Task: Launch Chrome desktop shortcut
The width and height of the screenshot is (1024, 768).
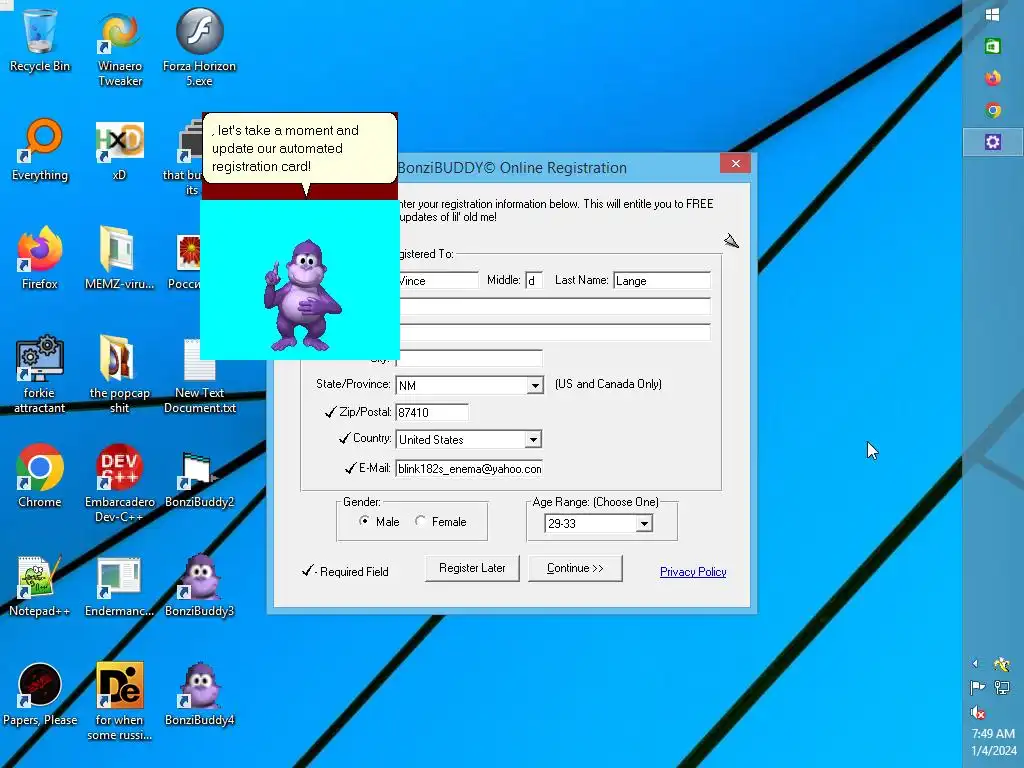Action: [40, 476]
